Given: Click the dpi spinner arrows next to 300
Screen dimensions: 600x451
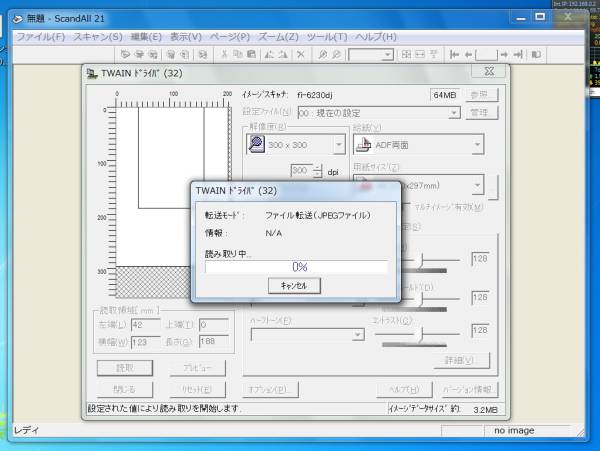Looking at the screenshot, I should pos(317,171).
